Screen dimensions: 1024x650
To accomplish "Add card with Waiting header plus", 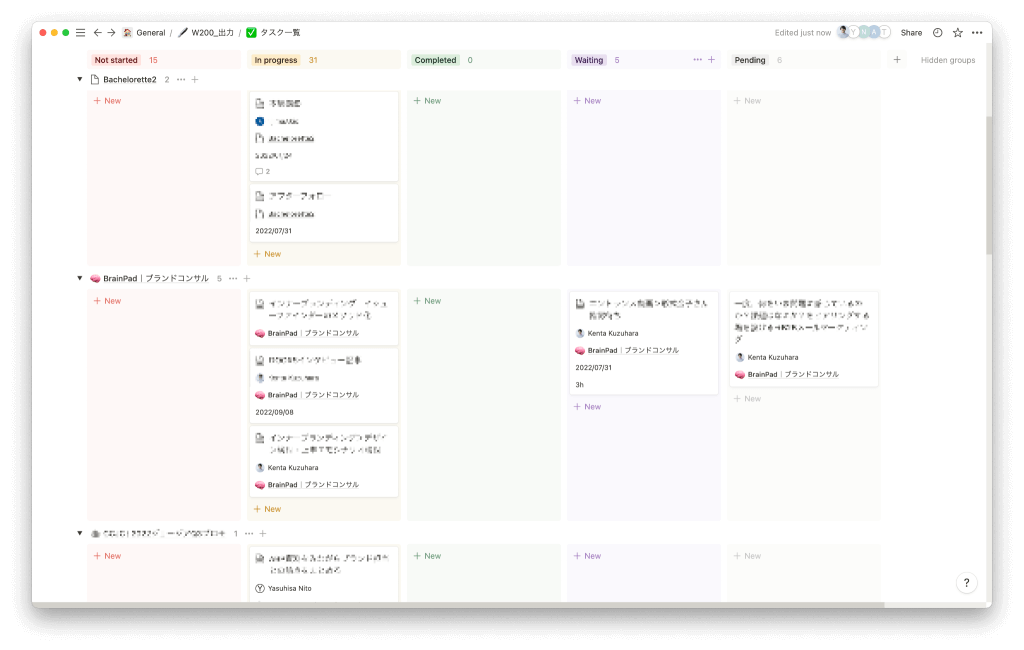I will (711, 59).
